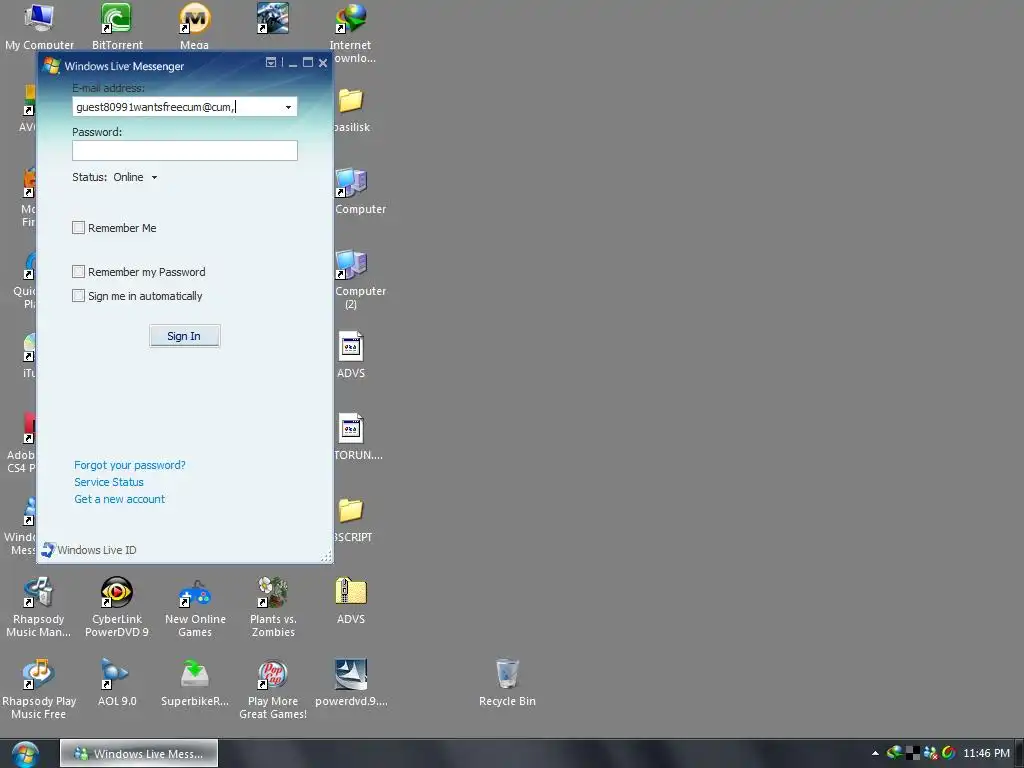Click the Show desktop strip beside clock
The width and height of the screenshot is (1024, 768).
(1019, 754)
